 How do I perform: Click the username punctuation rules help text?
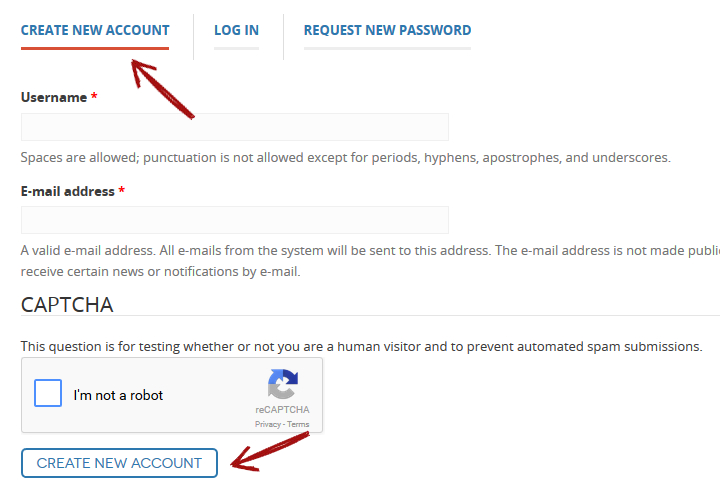coord(346,157)
